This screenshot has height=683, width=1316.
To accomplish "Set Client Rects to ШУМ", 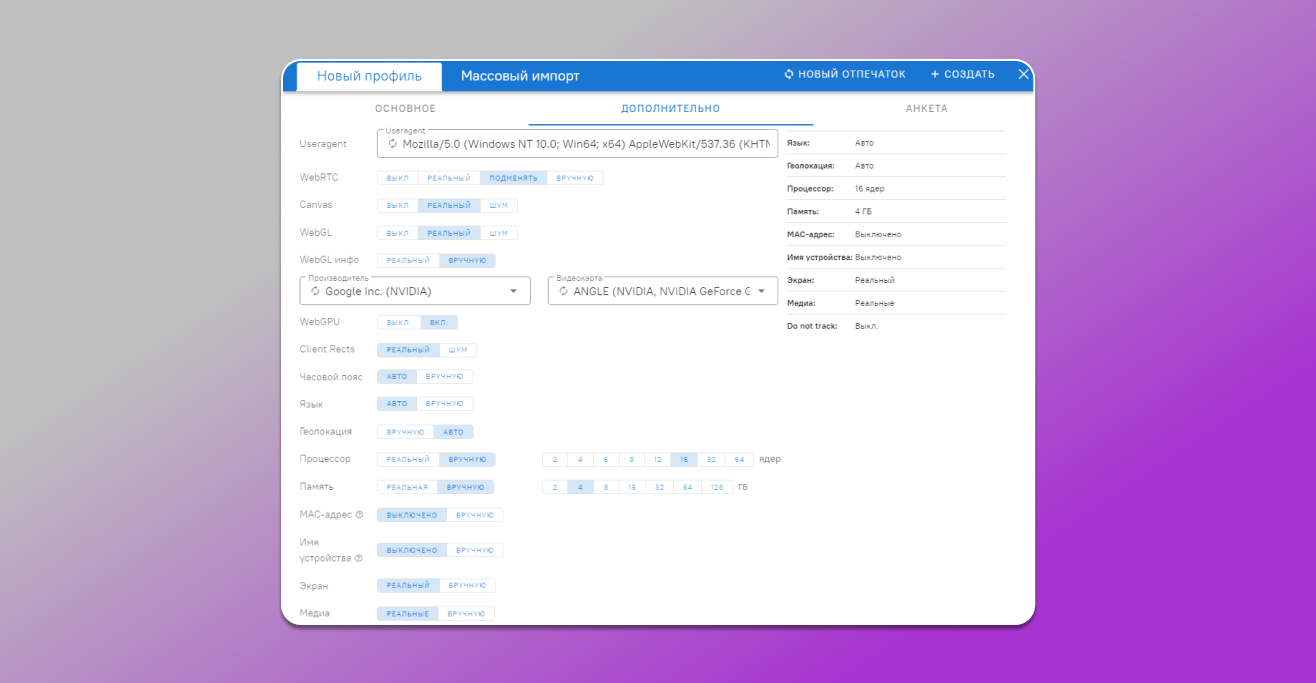I will click(x=458, y=350).
